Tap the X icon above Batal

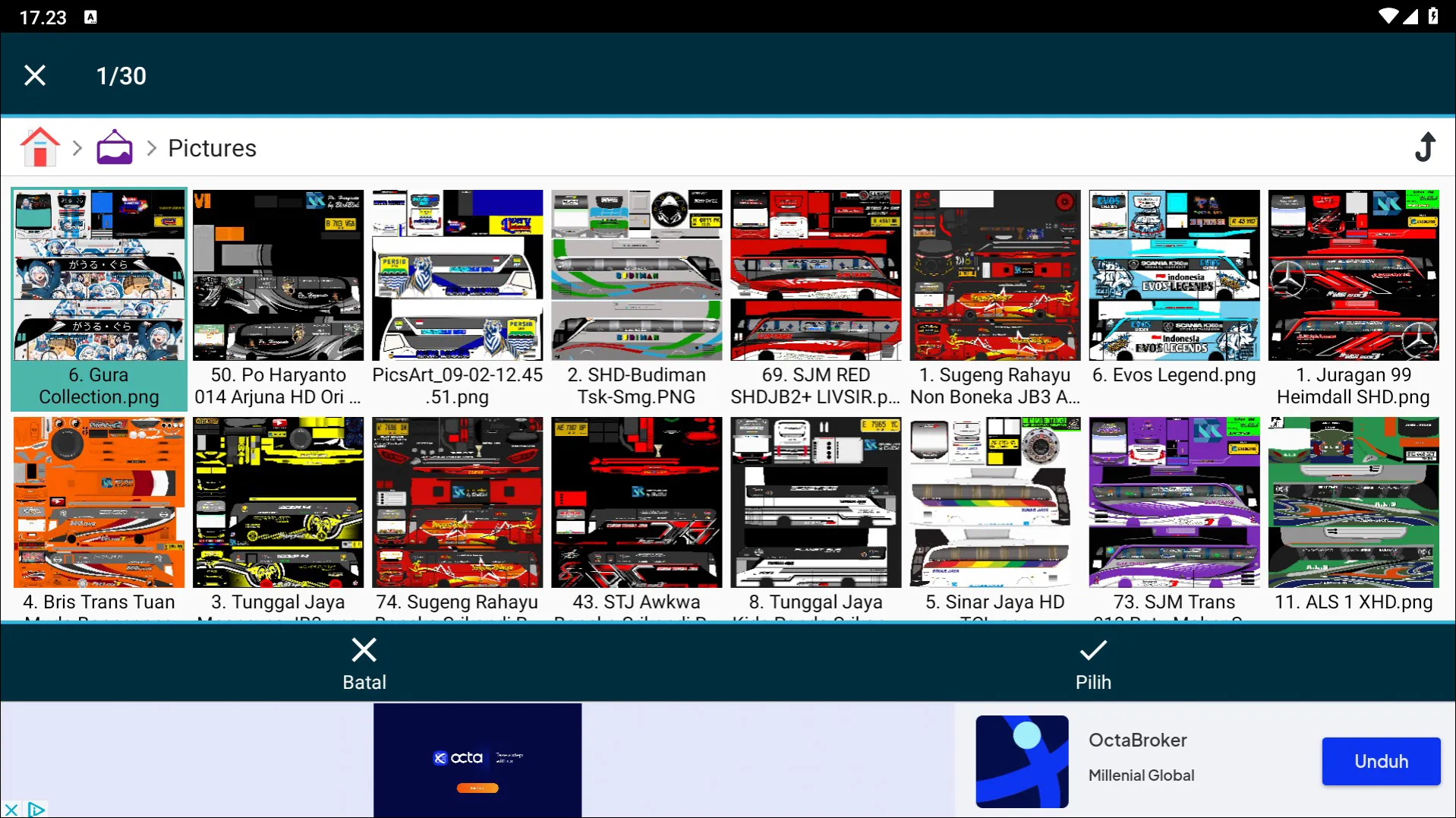point(364,650)
